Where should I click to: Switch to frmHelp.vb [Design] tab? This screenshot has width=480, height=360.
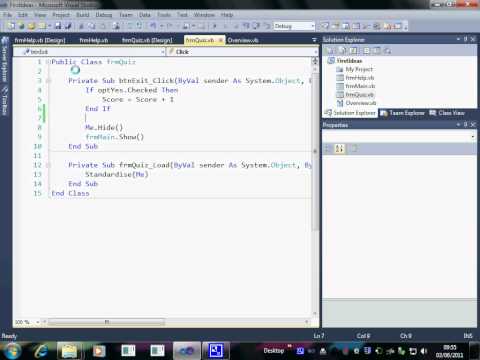pyautogui.click(x=40, y=40)
